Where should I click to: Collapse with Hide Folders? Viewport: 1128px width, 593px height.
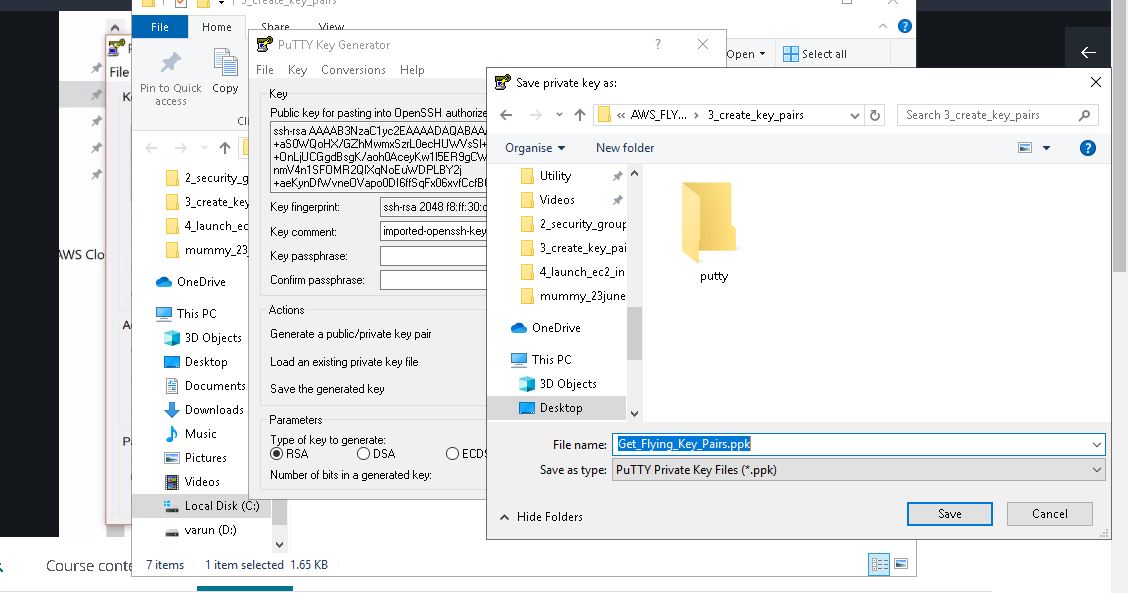[x=541, y=517]
